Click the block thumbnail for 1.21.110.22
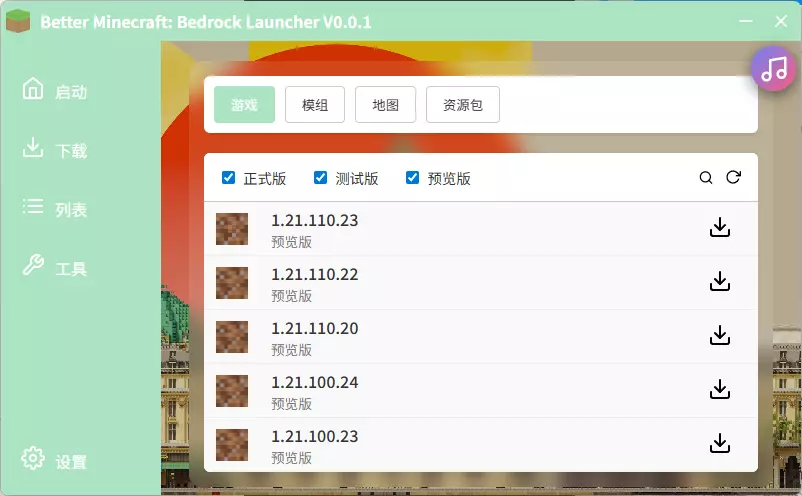802x496 pixels. 232,283
